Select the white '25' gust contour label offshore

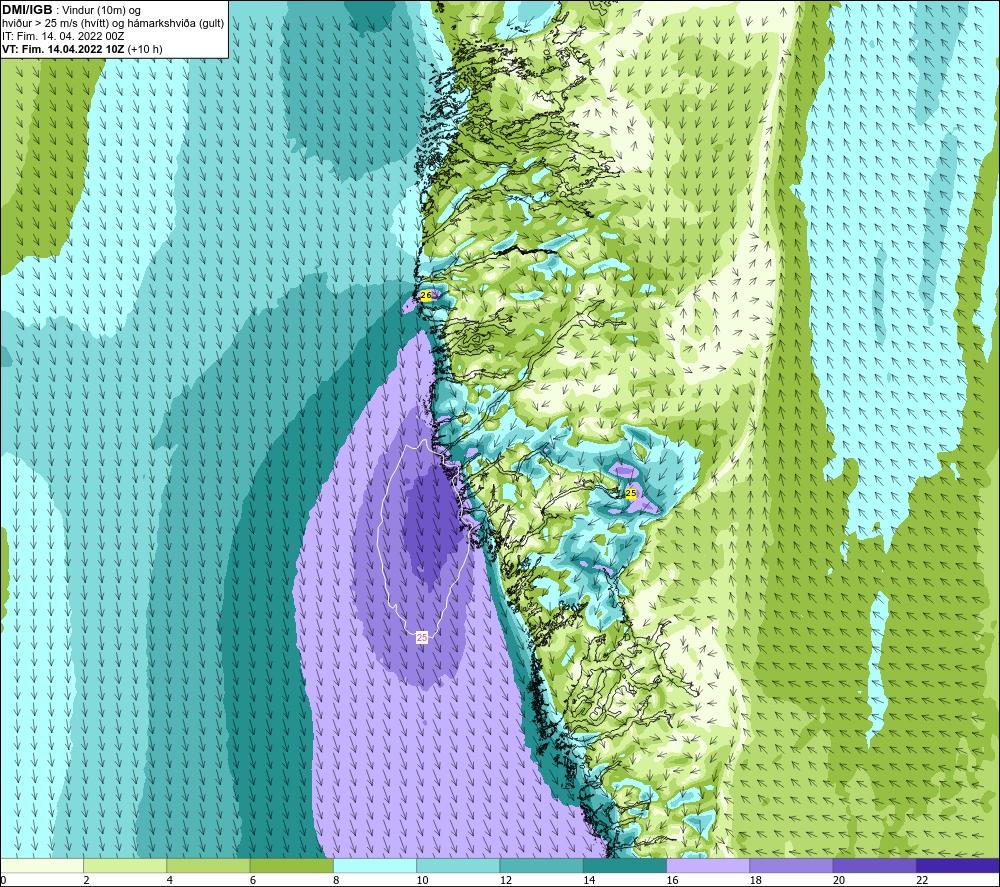(x=422, y=637)
